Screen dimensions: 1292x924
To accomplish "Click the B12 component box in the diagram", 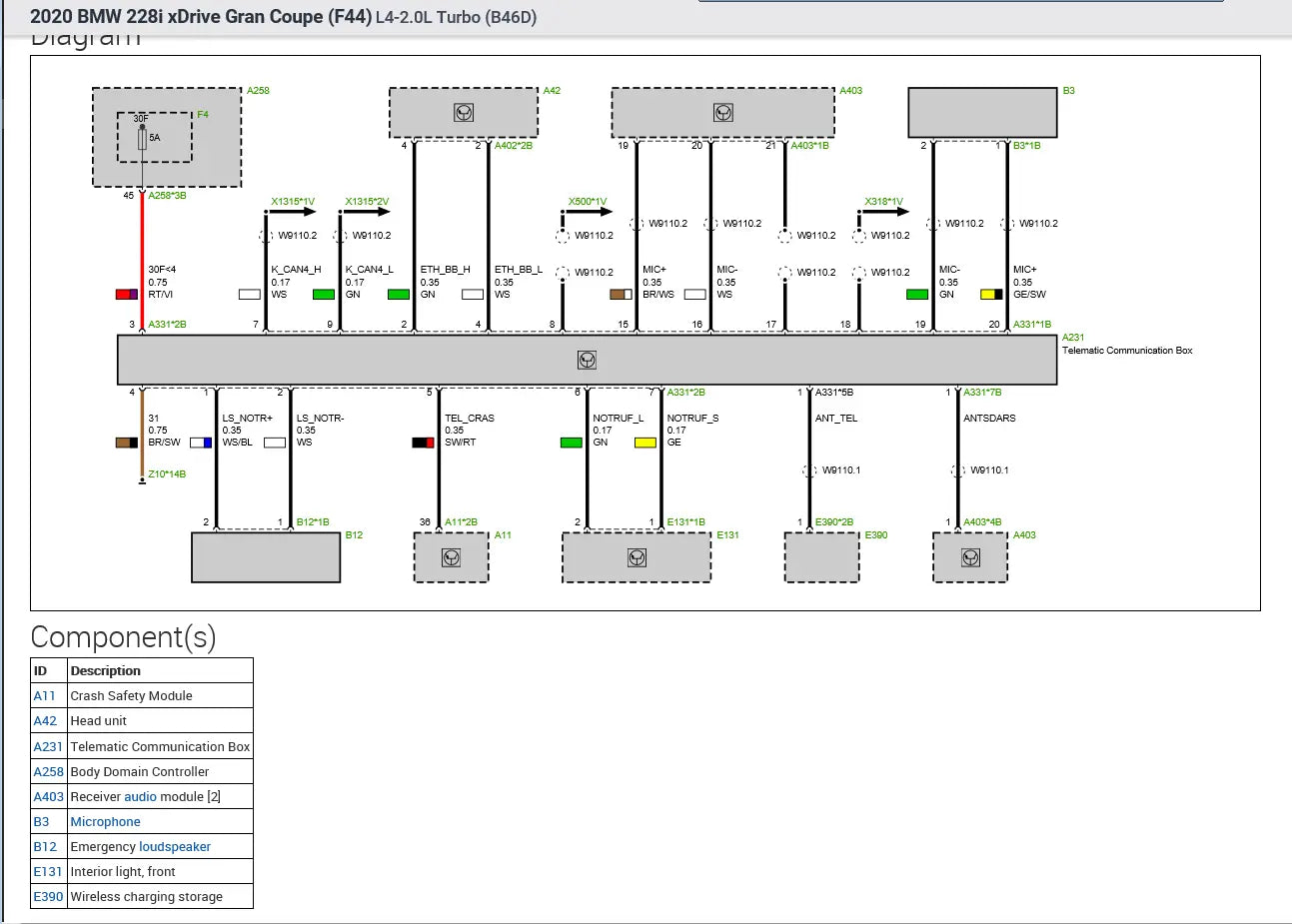I will pyautogui.click(x=266, y=557).
